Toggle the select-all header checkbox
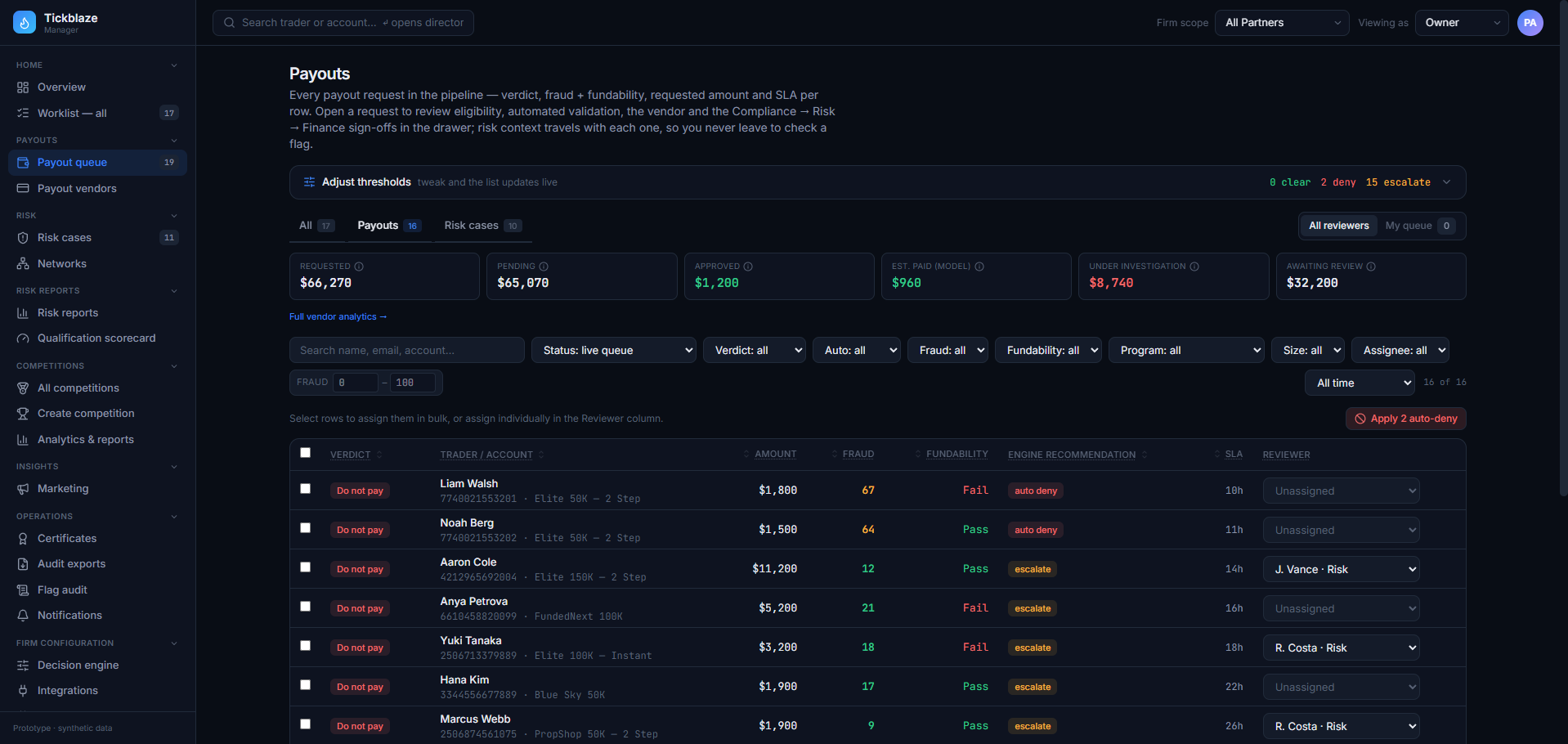 [306, 453]
